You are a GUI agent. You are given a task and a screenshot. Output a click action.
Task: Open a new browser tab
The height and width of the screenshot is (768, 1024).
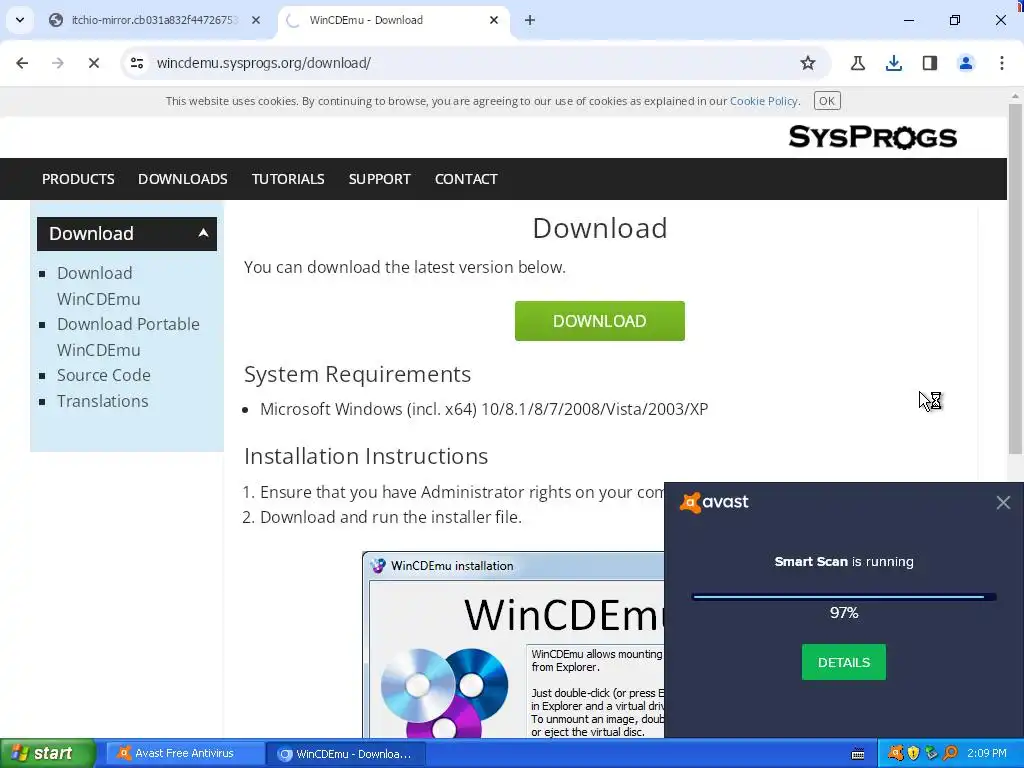click(x=530, y=20)
